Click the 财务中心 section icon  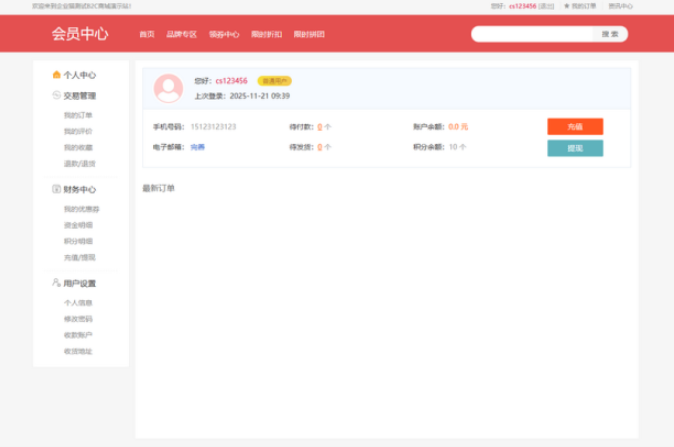pyautogui.click(x=56, y=189)
